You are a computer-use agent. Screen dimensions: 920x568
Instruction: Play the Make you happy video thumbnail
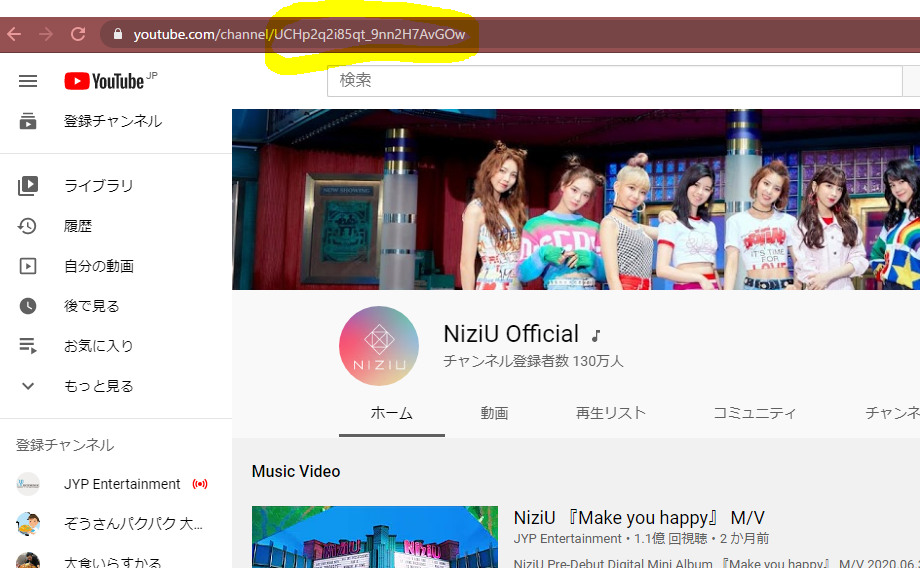point(375,537)
